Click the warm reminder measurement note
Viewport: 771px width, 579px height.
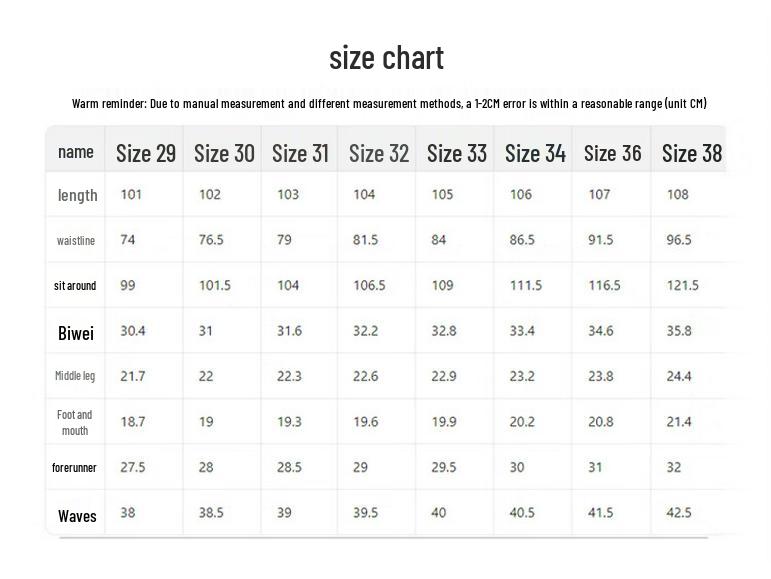(389, 104)
